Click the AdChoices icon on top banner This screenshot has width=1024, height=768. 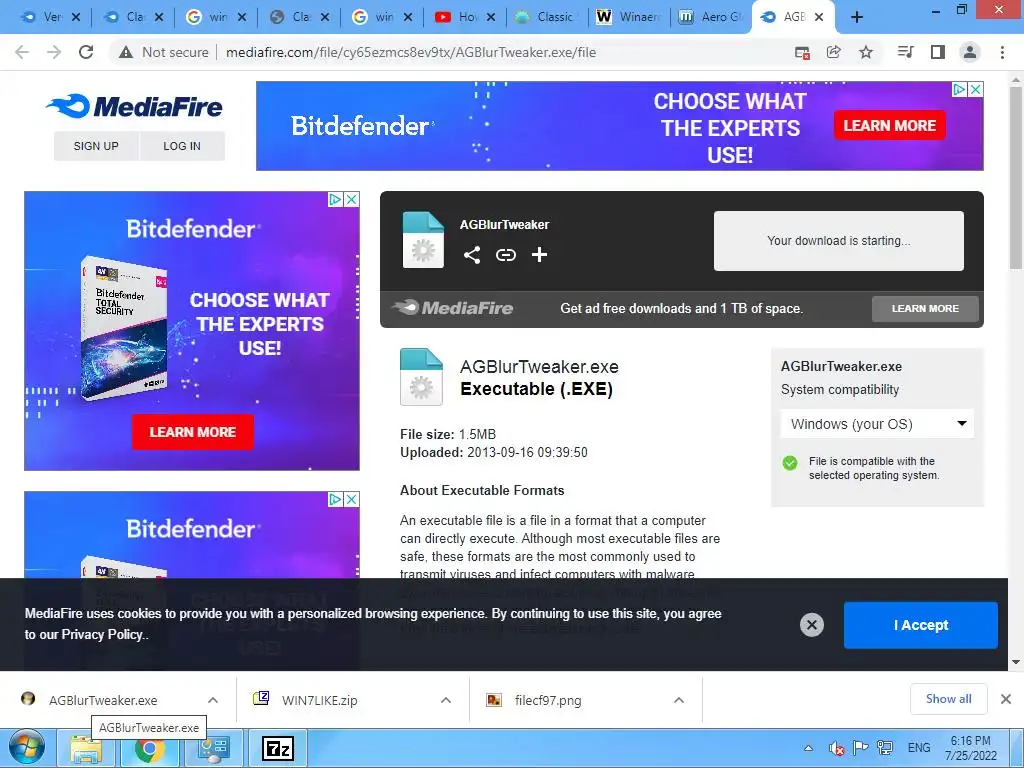[959, 89]
